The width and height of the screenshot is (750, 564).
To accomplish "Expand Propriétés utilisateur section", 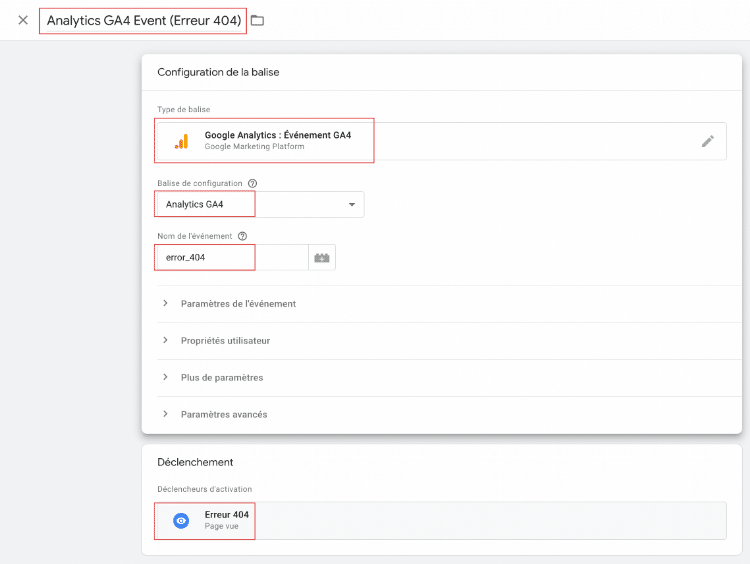I will 225,340.
